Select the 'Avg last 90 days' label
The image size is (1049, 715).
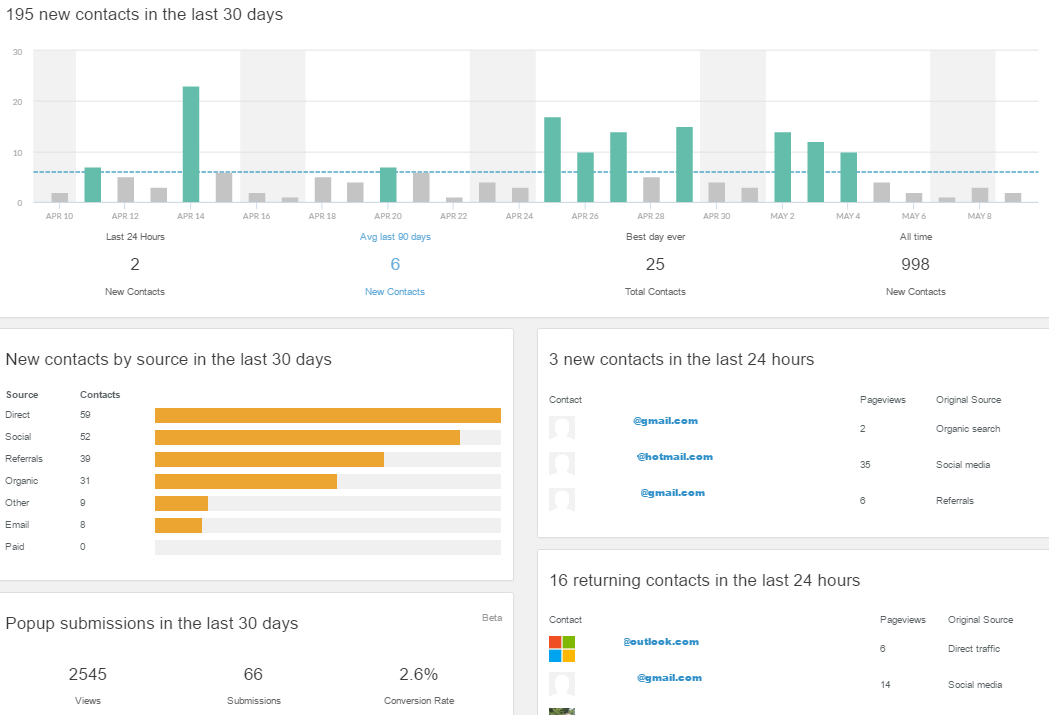pos(395,237)
